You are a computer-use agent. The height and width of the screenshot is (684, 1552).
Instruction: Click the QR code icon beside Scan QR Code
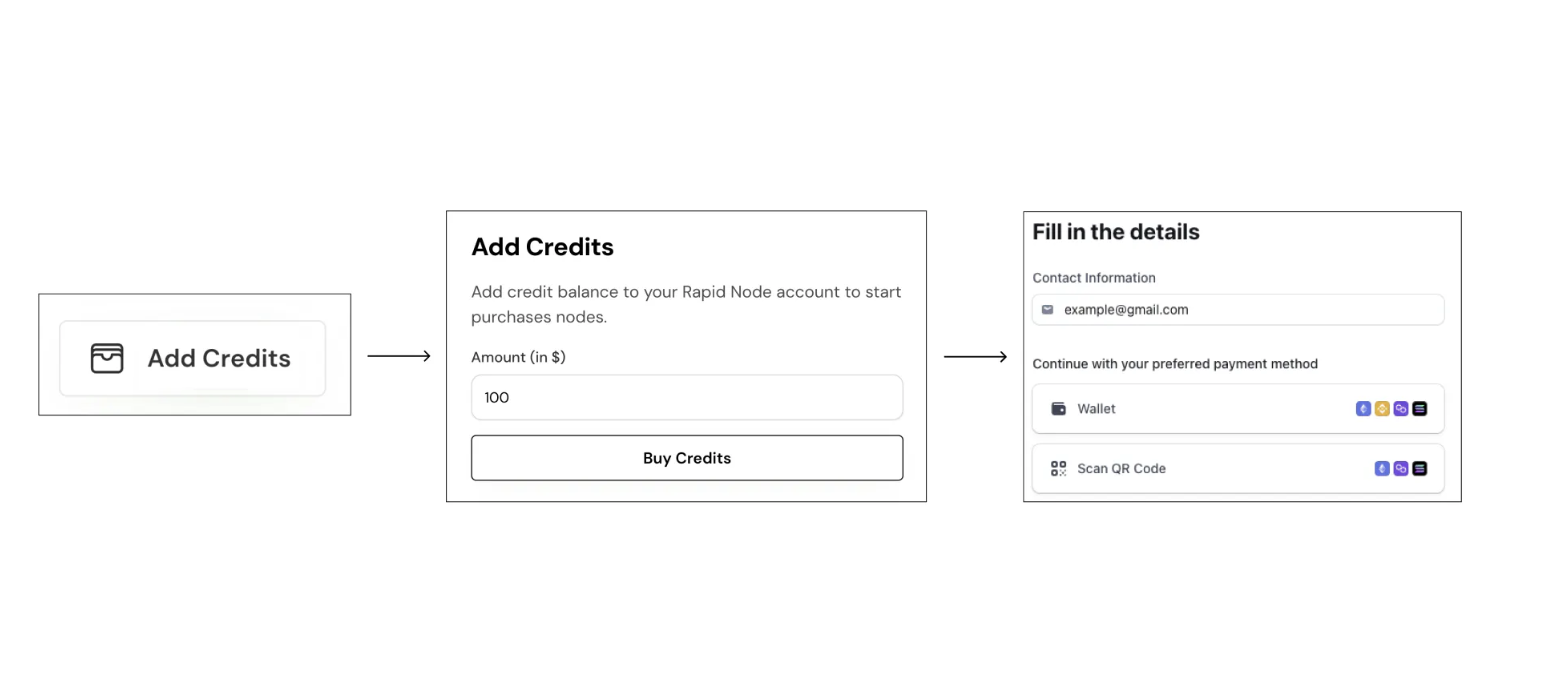1059,468
